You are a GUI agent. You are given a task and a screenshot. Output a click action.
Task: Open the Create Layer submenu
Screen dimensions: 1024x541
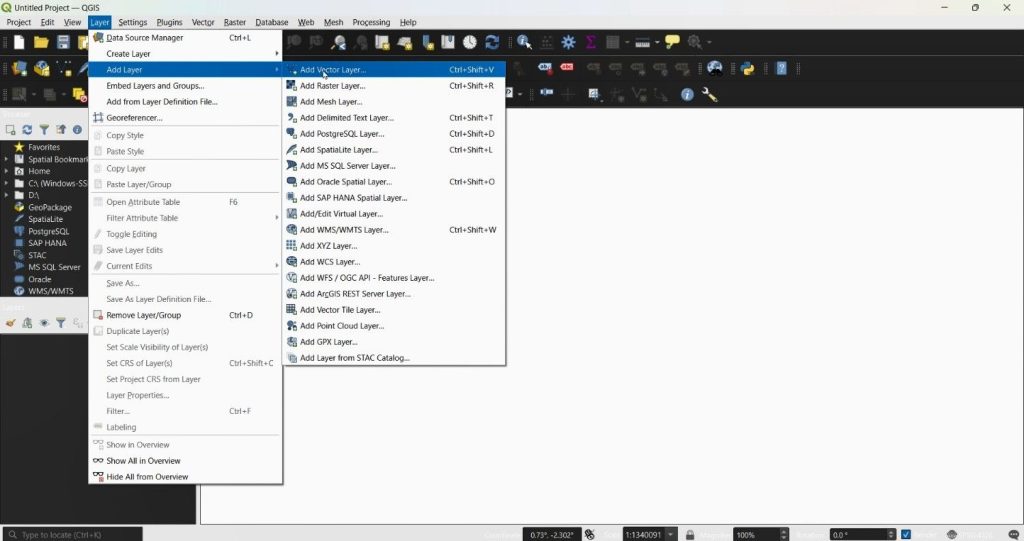[x=185, y=54]
